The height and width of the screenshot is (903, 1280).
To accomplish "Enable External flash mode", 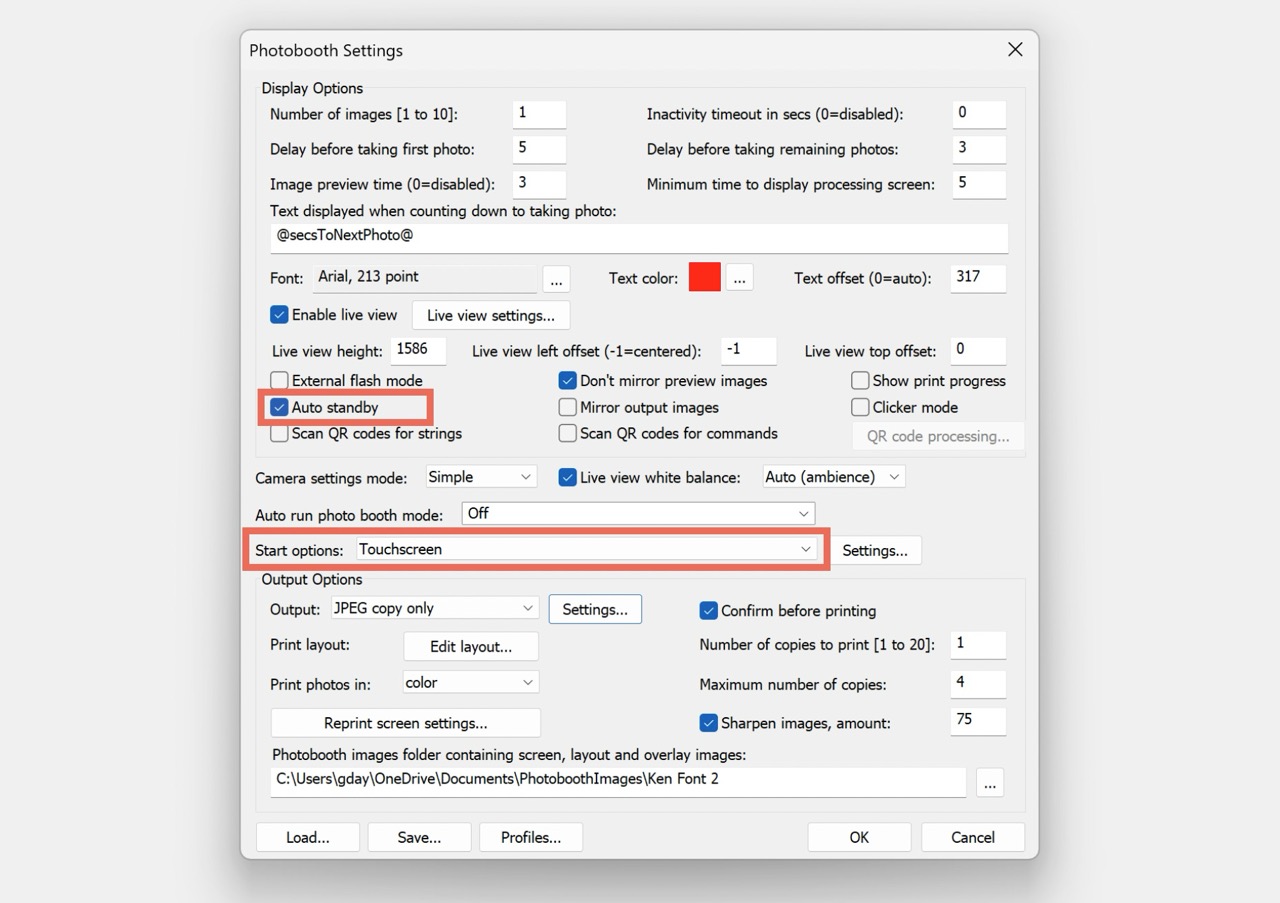I will 280,381.
